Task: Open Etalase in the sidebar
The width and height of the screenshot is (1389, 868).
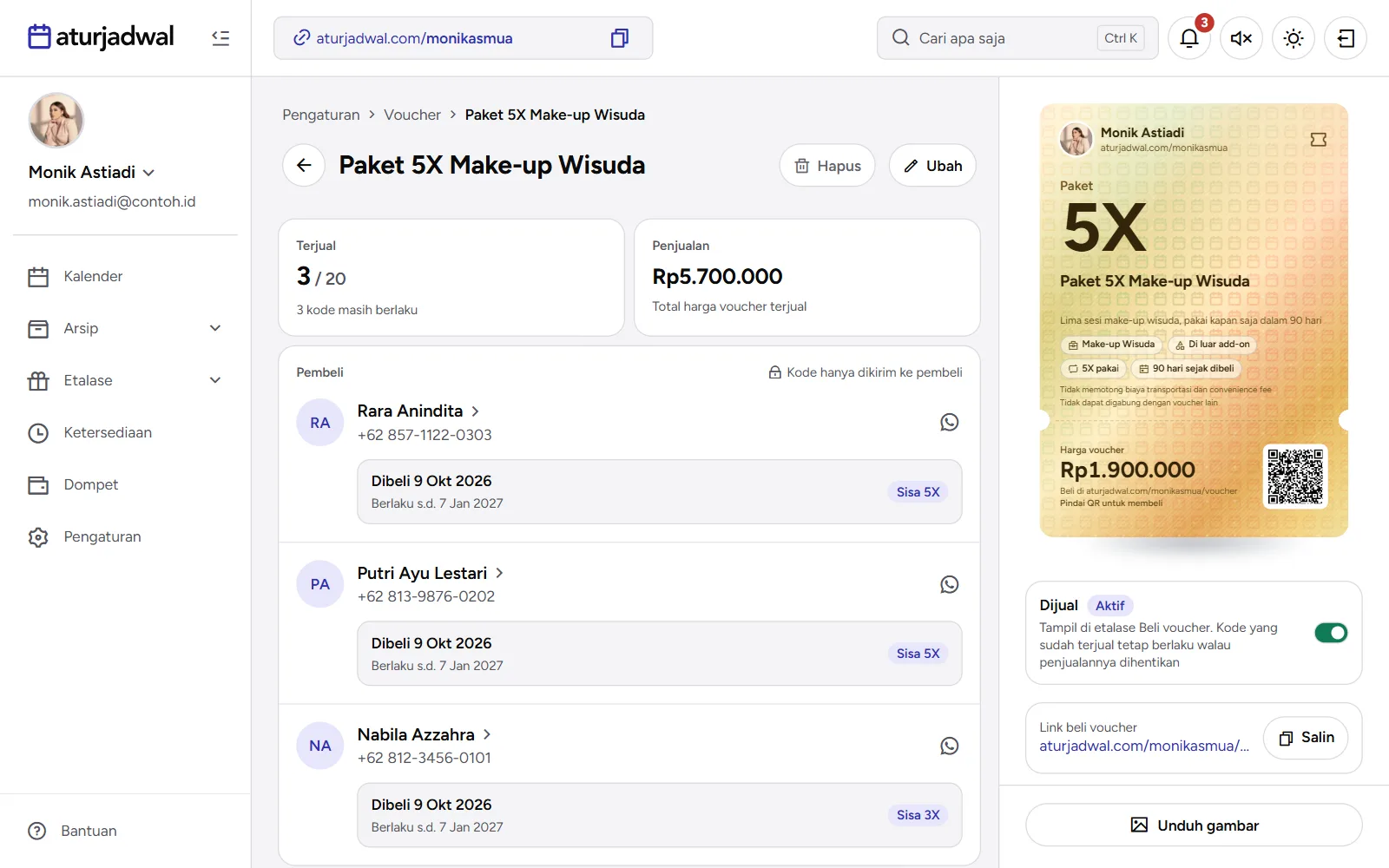Action: (x=126, y=380)
